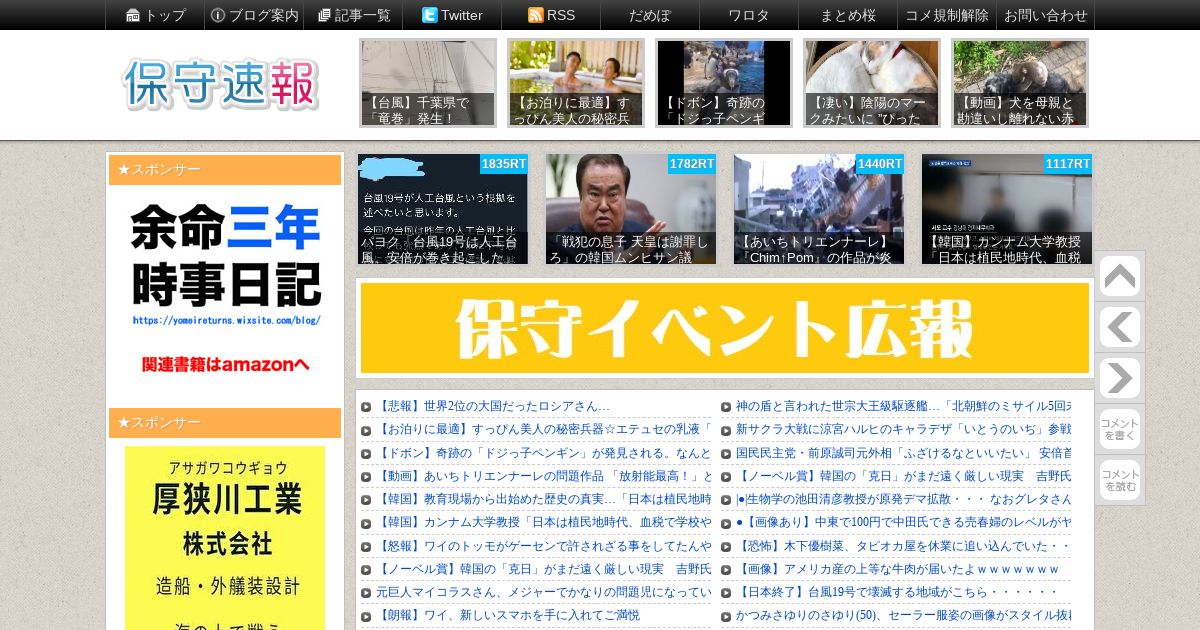Open the コメ規制解除 menu item
1200x630 pixels.
click(x=946, y=15)
